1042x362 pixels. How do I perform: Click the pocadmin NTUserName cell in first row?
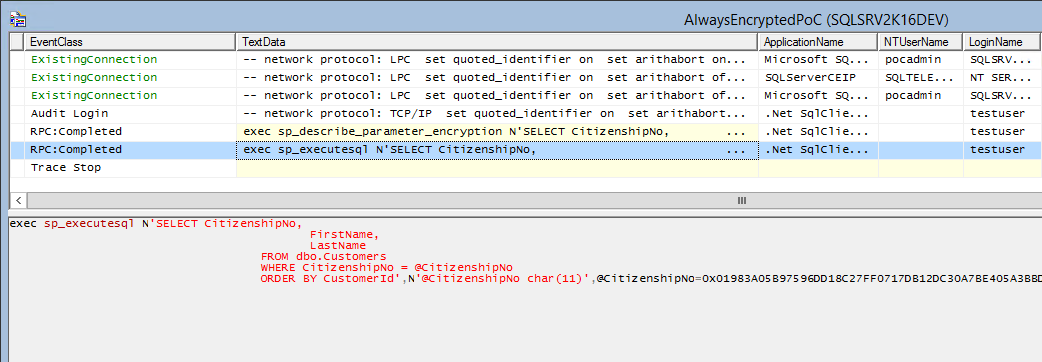908,59
